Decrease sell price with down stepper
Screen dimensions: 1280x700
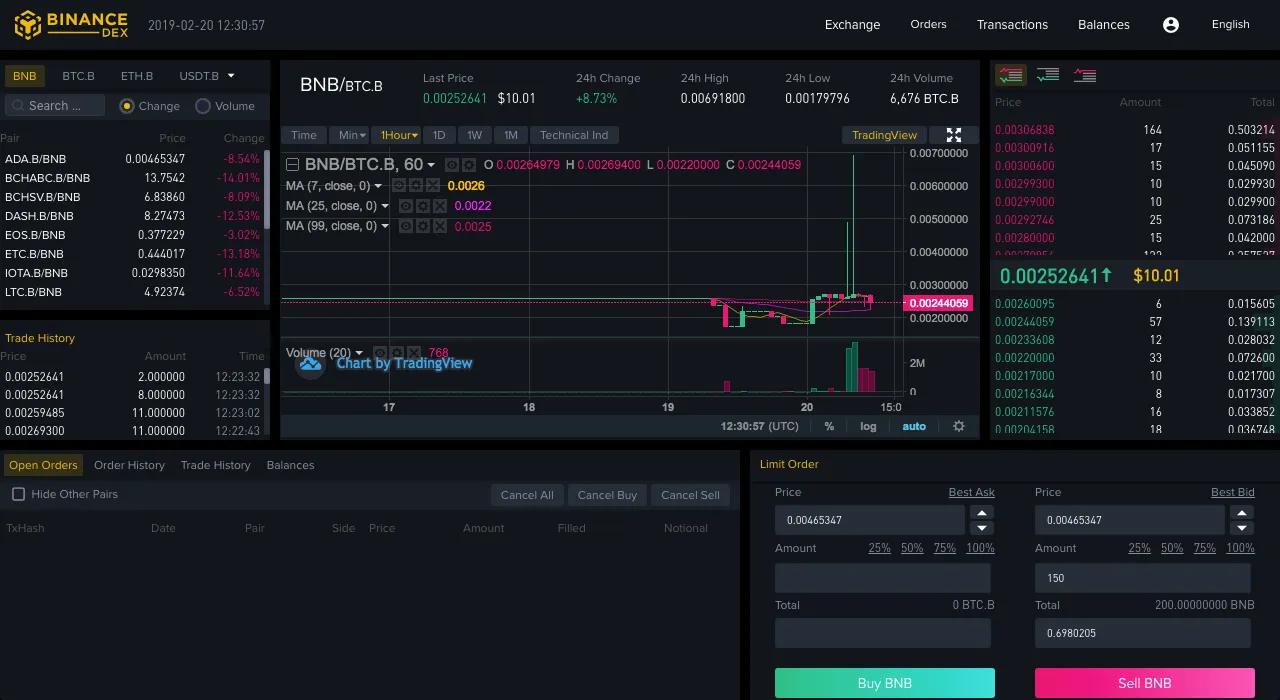(1242, 528)
